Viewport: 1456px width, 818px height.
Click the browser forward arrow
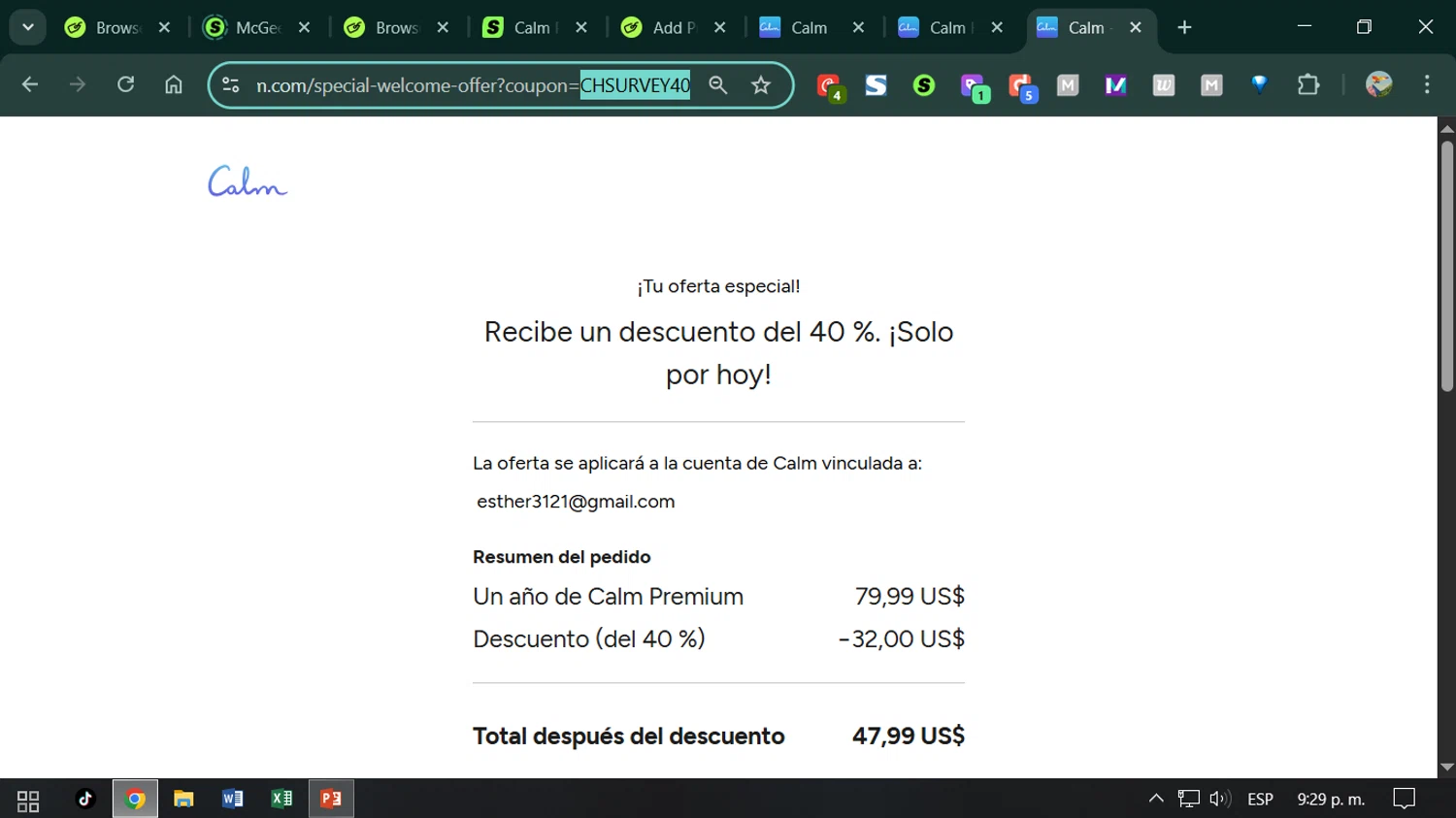click(x=78, y=85)
